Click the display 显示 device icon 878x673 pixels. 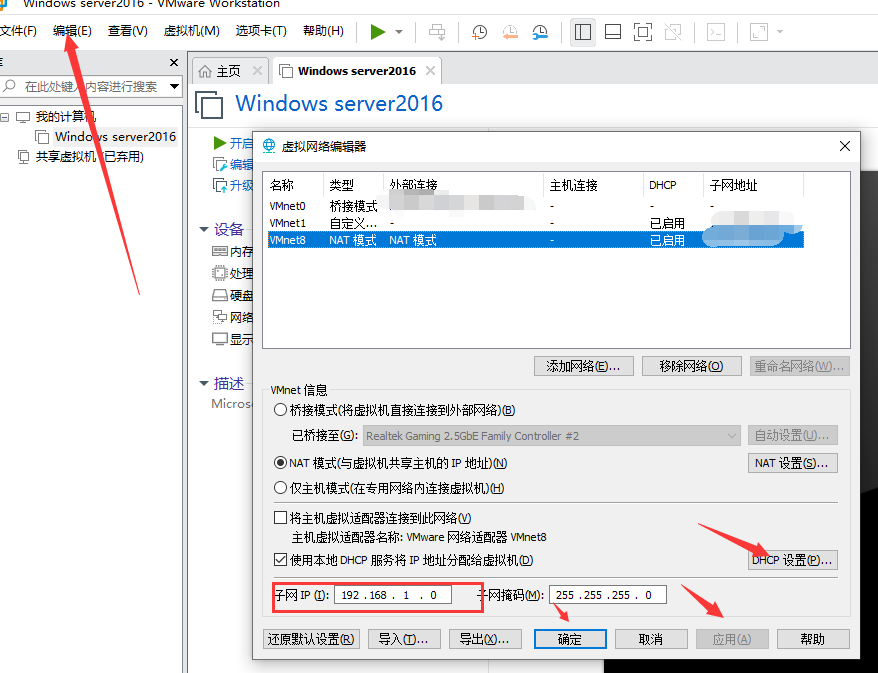[220, 339]
